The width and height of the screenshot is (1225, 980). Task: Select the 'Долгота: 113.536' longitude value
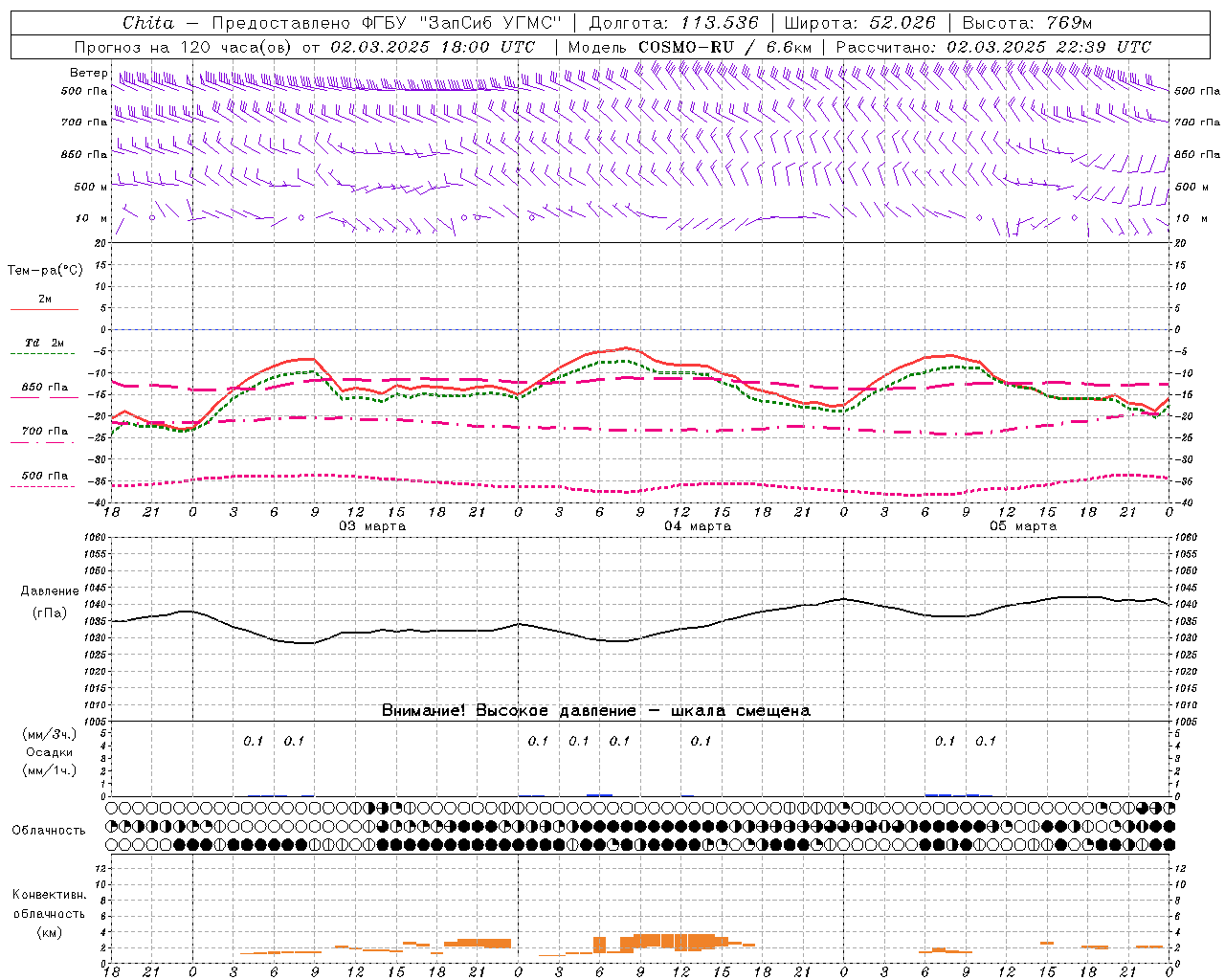[x=674, y=23]
